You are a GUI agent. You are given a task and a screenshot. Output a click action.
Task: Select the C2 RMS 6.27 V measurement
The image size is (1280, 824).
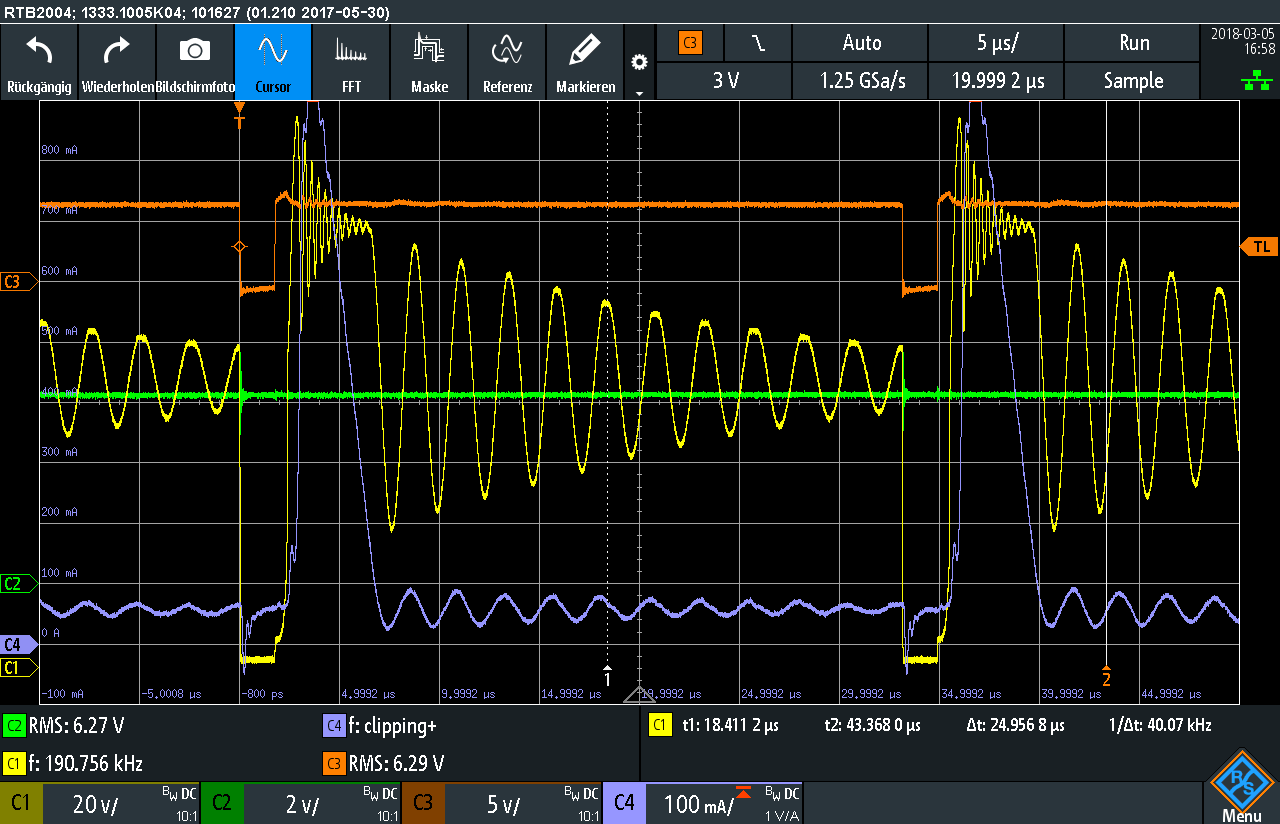pyautogui.click(x=65, y=726)
